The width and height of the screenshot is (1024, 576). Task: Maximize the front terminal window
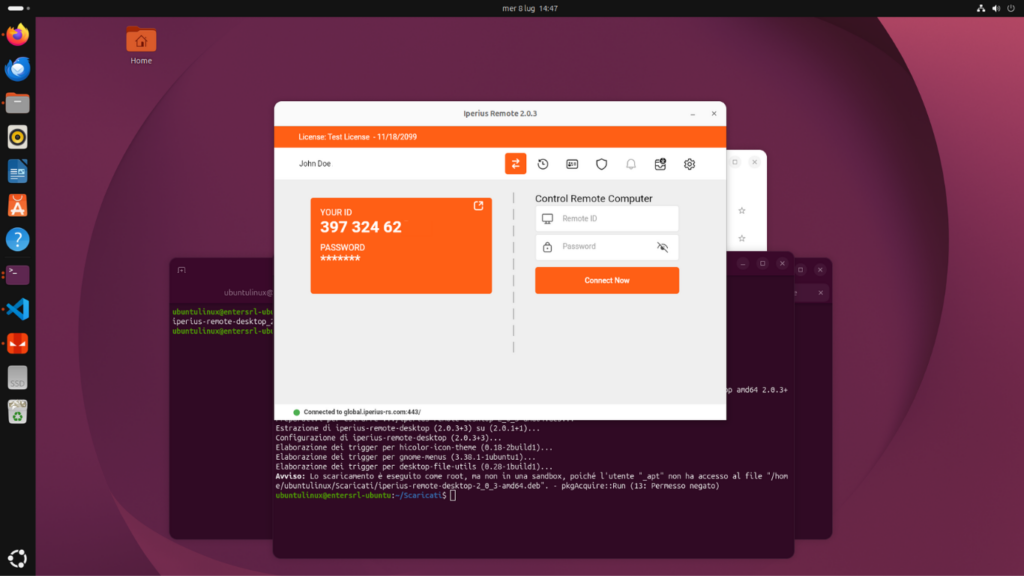click(x=762, y=263)
